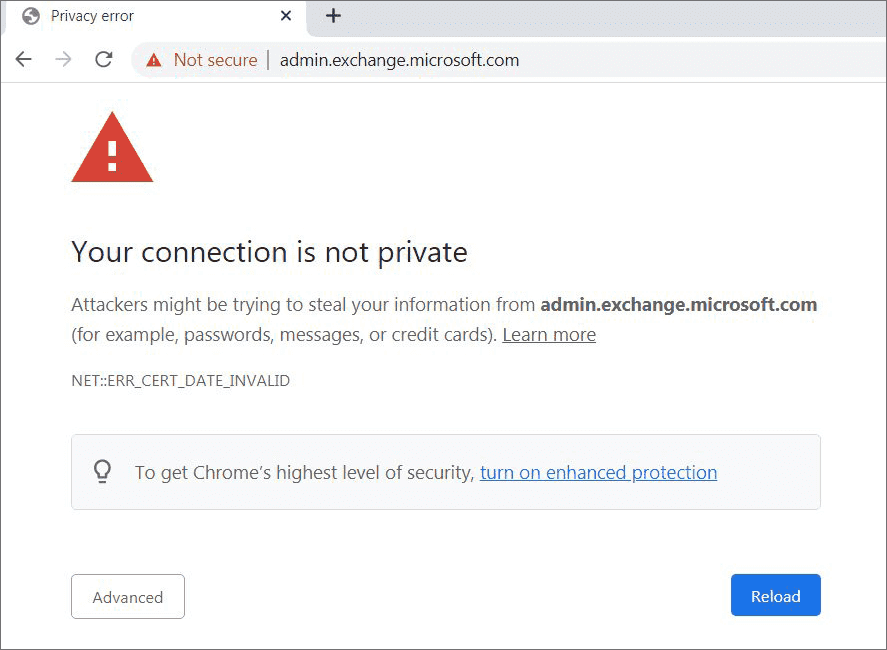This screenshot has width=887, height=650.
Task: Click the enhanced protection suggestion box
Action: 446,472
